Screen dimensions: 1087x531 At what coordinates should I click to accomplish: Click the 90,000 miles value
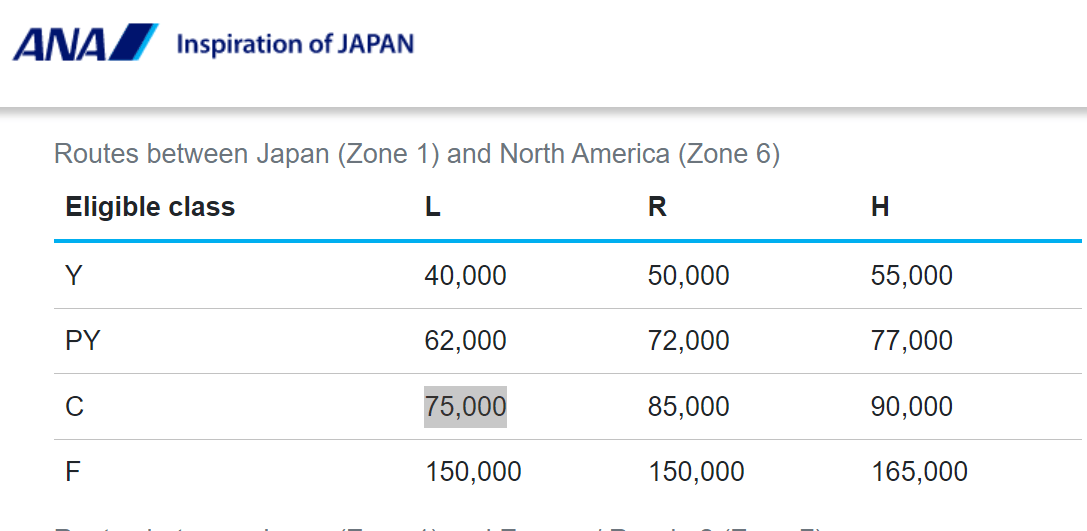tap(912, 407)
